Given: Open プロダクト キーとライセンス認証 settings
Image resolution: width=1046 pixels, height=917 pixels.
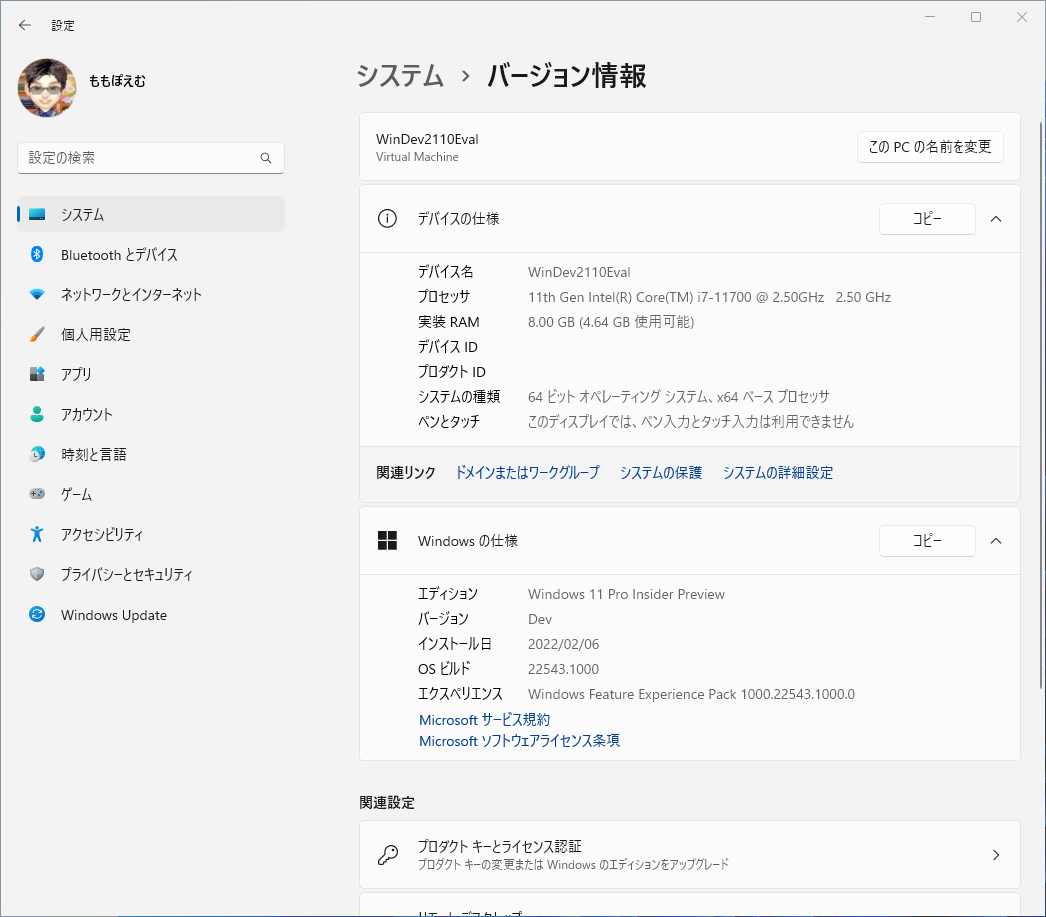Looking at the screenshot, I should pos(690,854).
